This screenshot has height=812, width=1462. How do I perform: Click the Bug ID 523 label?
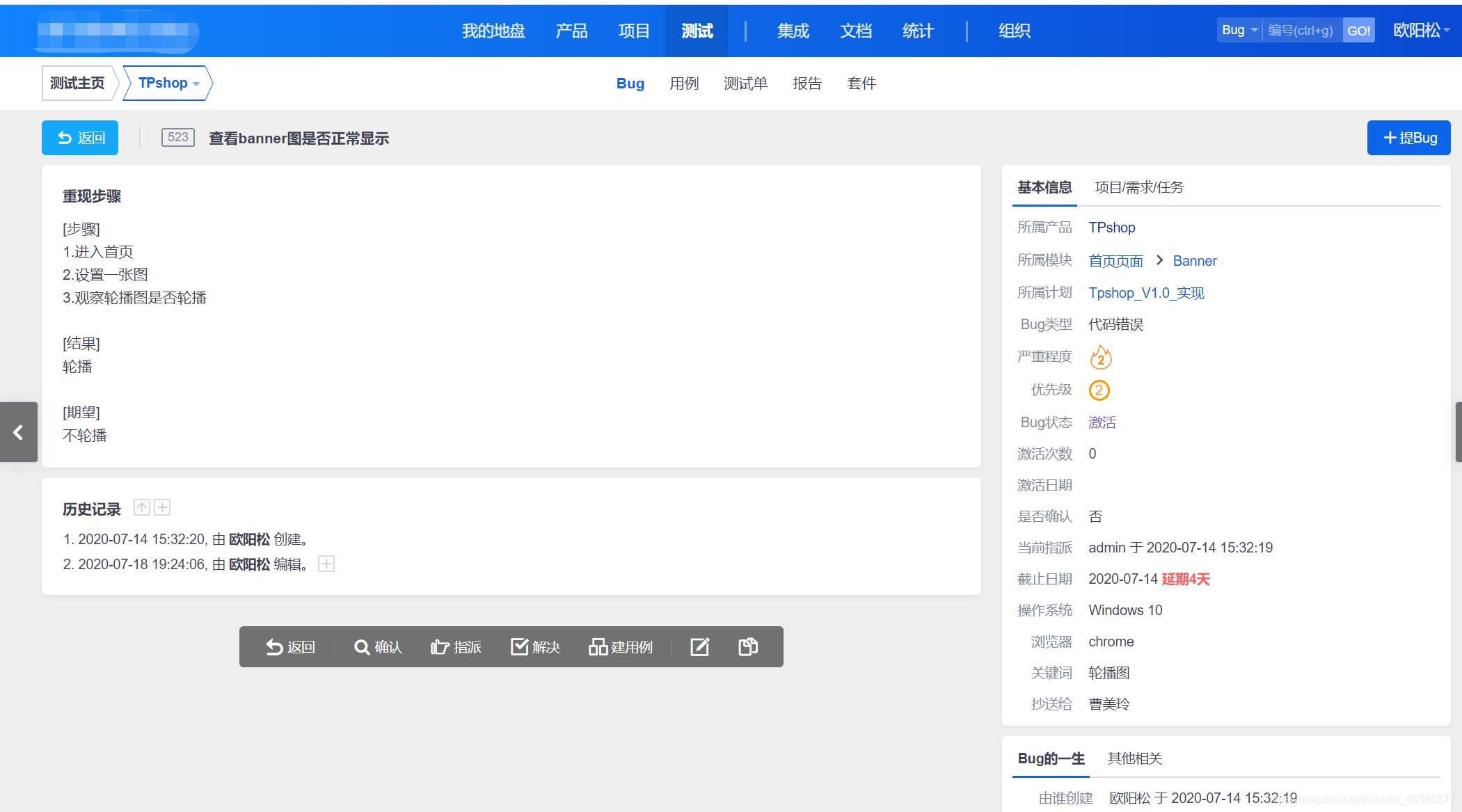tap(178, 137)
